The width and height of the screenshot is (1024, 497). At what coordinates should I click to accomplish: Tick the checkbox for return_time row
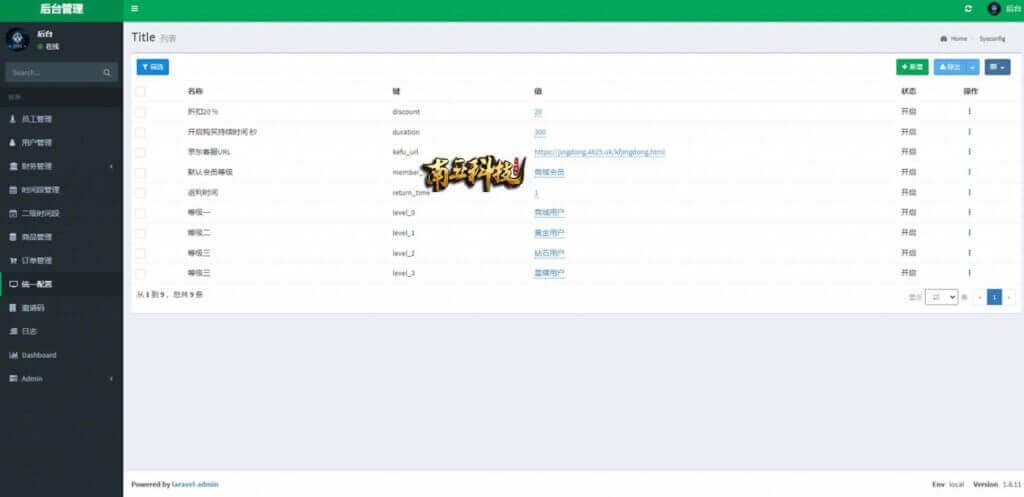click(x=141, y=193)
